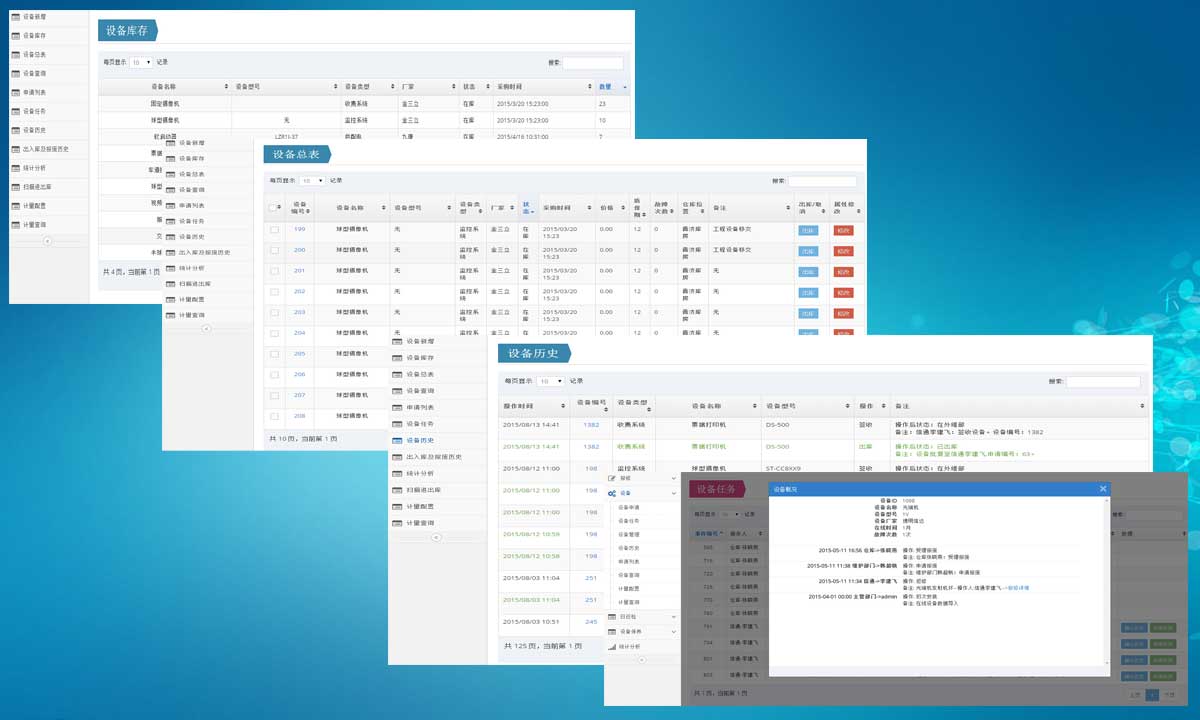The height and width of the screenshot is (720, 1200).
Task: Check the box for device row 207
Action: pyautogui.click(x=274, y=395)
